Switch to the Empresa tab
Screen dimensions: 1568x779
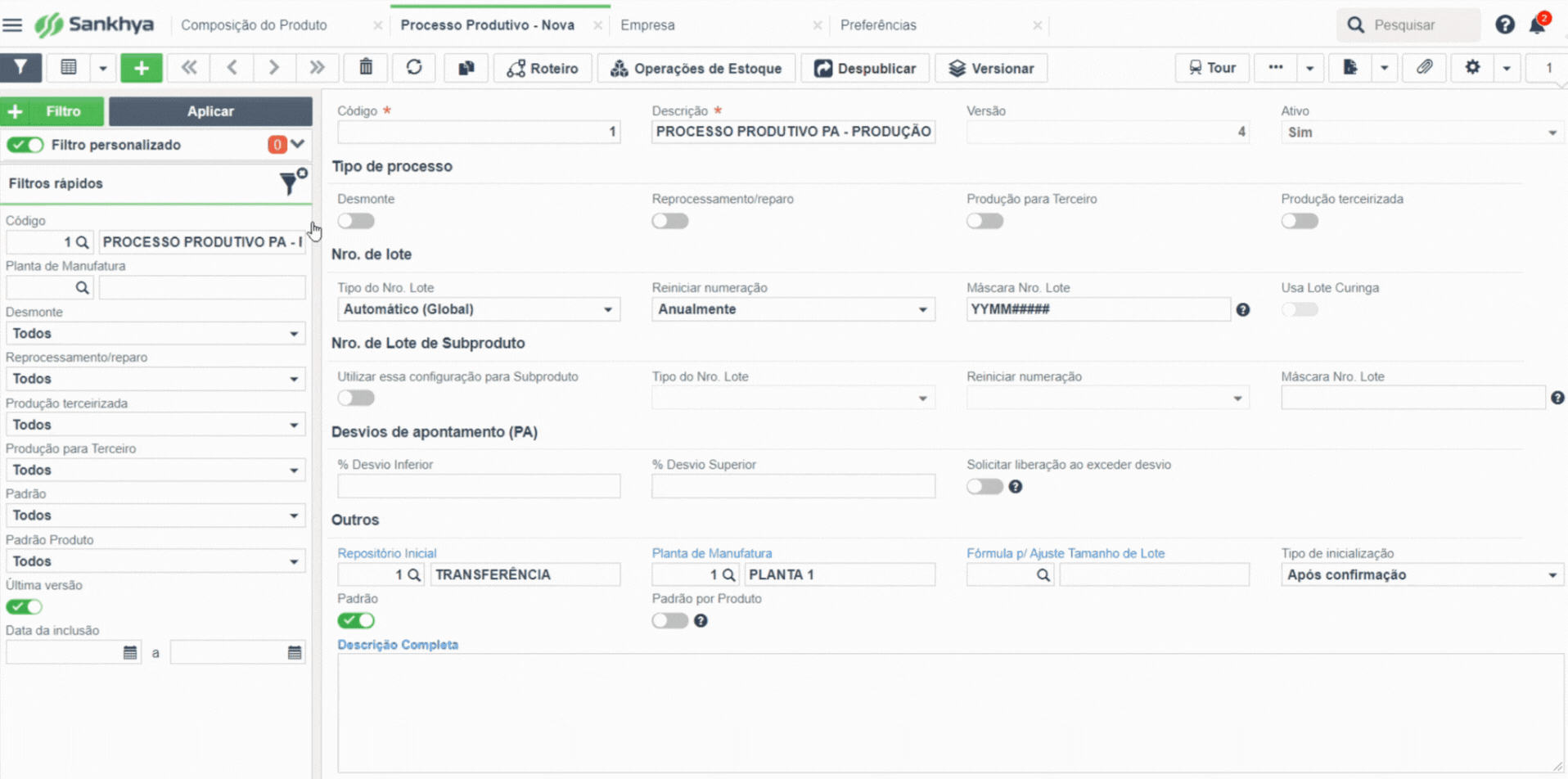pyautogui.click(x=647, y=25)
